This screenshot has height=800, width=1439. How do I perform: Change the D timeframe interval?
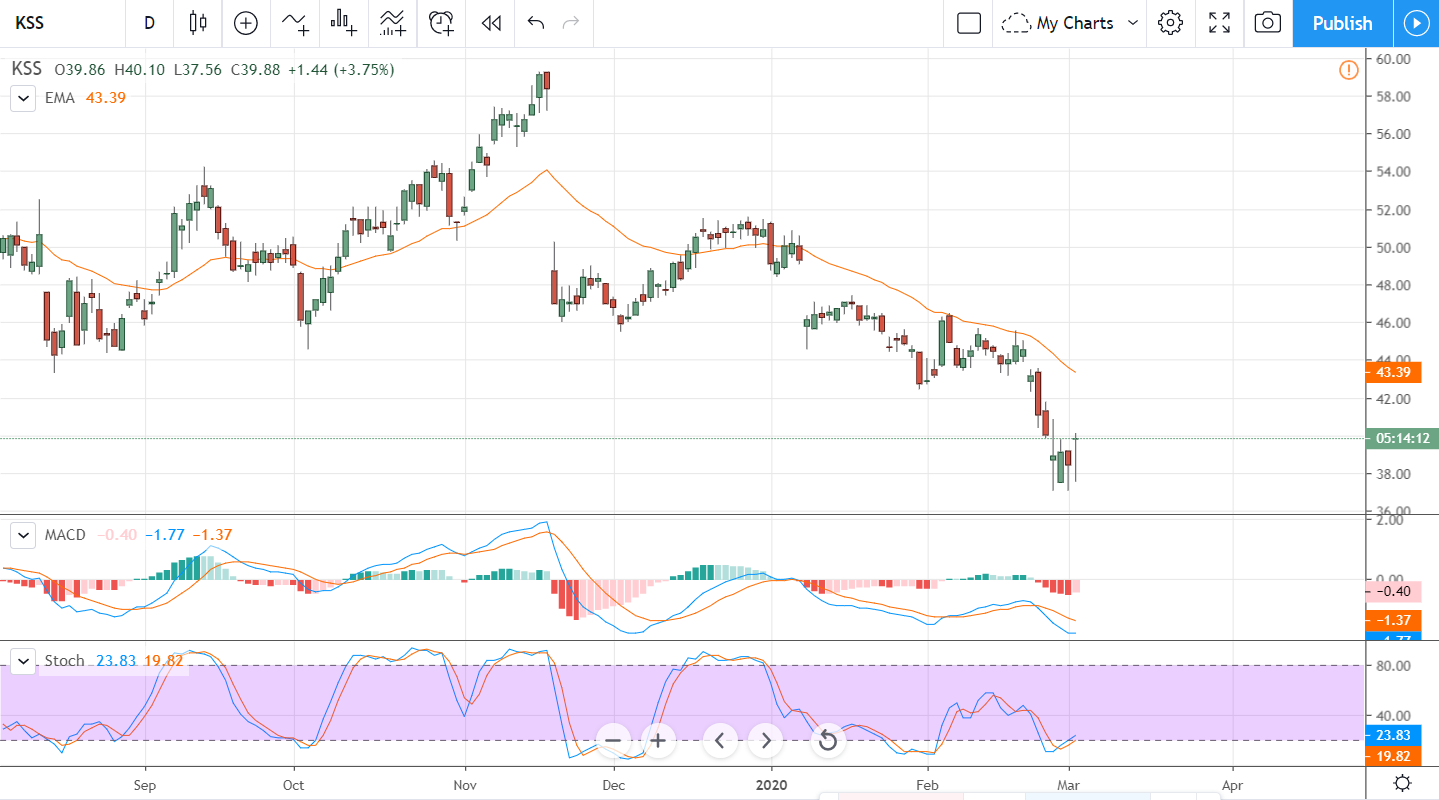pyautogui.click(x=149, y=23)
